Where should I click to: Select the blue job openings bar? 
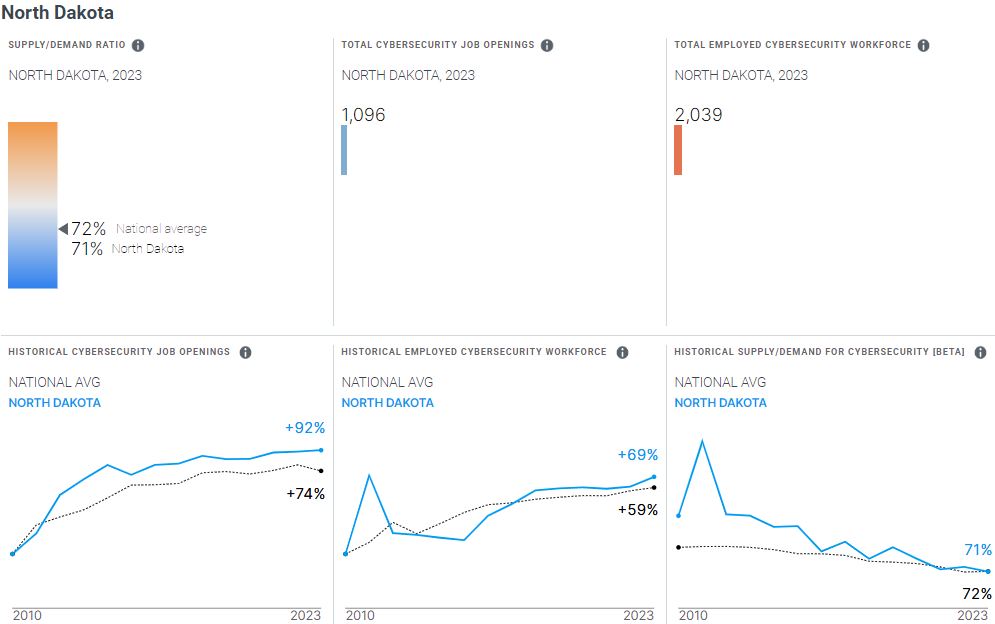[344, 150]
